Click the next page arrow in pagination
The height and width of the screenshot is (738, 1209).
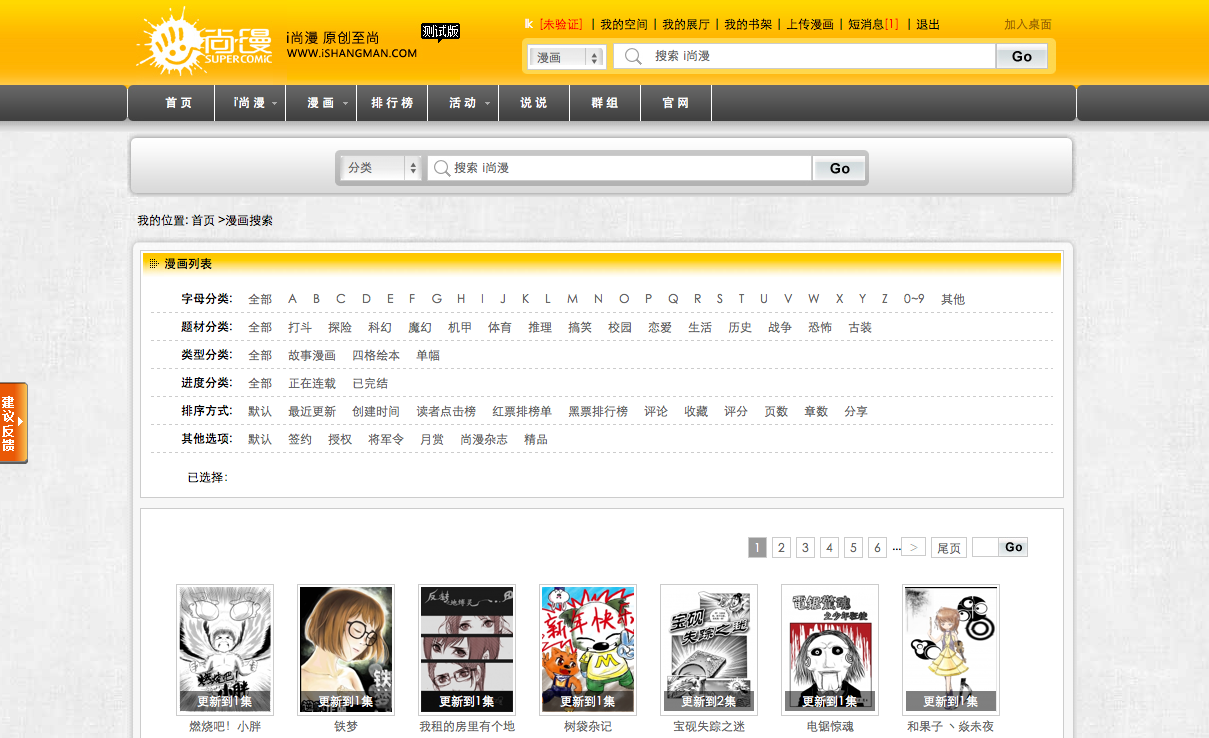coord(913,547)
